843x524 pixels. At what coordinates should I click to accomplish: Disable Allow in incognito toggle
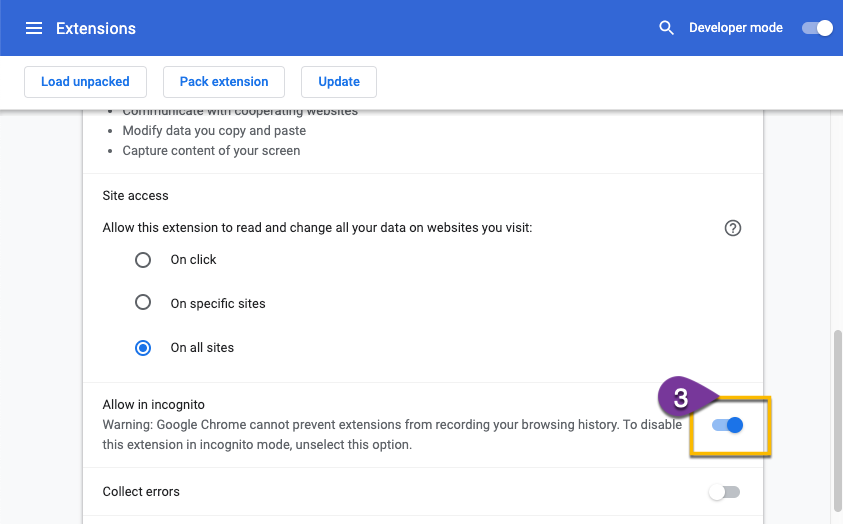tap(727, 425)
